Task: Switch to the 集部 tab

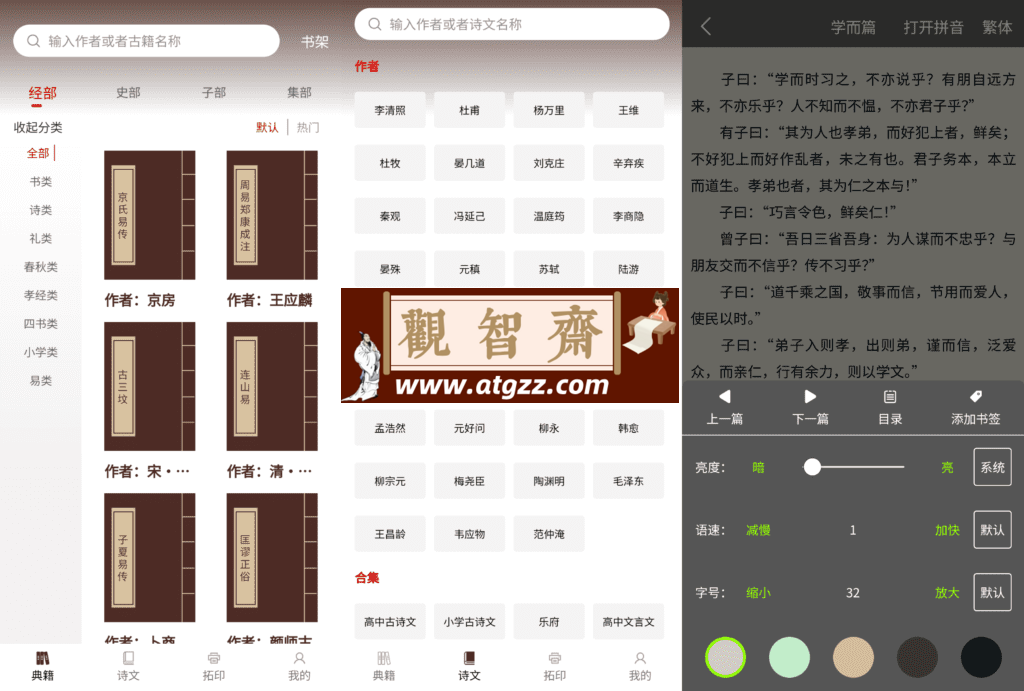Action: pos(299,93)
